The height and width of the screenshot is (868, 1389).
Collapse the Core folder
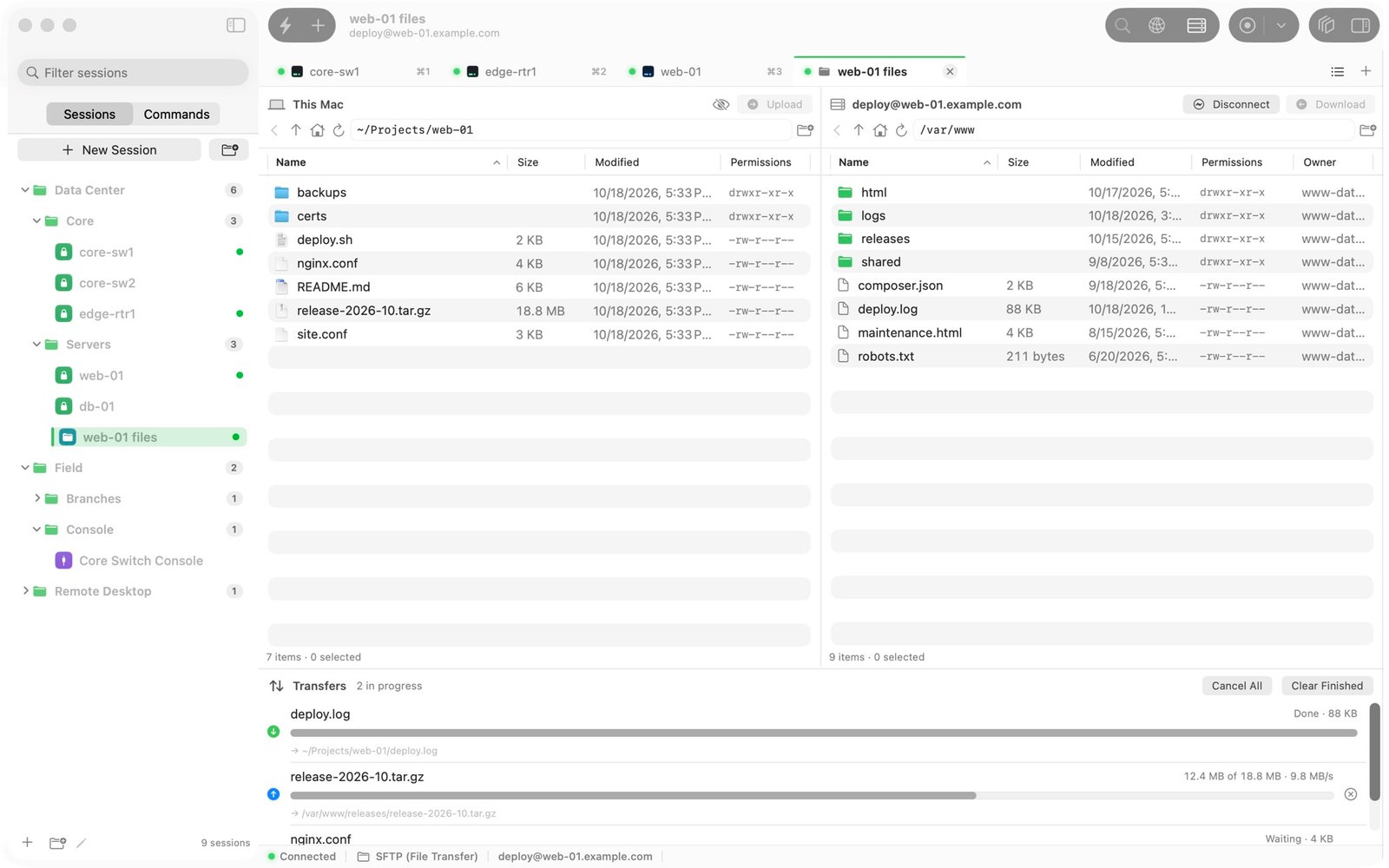pos(36,221)
